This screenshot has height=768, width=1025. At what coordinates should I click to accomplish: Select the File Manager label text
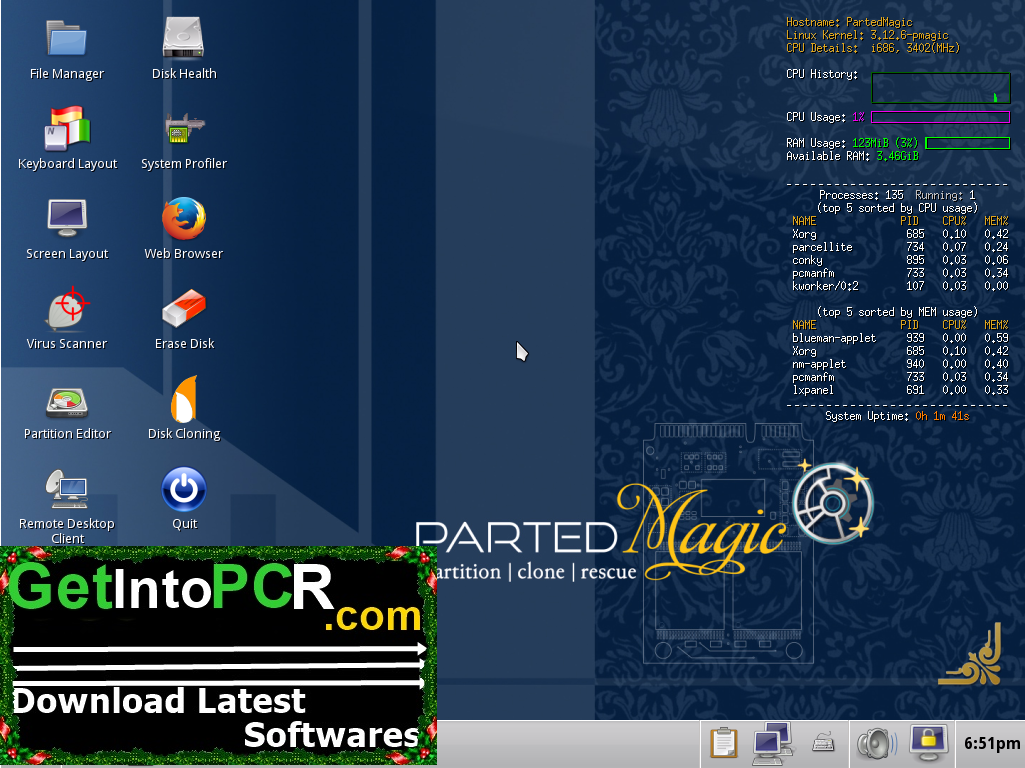click(67, 74)
